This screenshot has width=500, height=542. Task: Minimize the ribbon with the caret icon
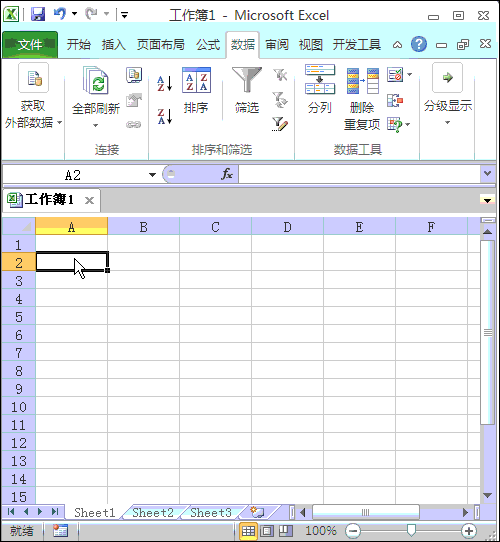pyautogui.click(x=397, y=45)
